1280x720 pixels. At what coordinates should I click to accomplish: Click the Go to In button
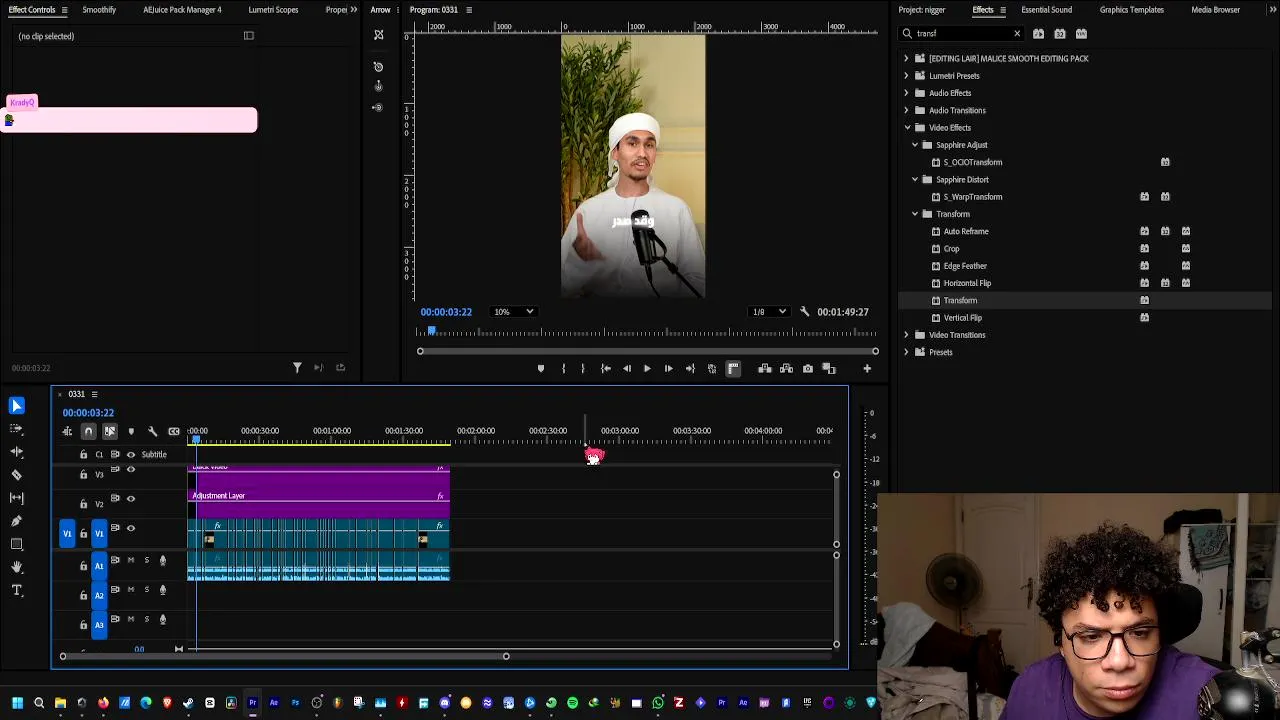coord(605,369)
